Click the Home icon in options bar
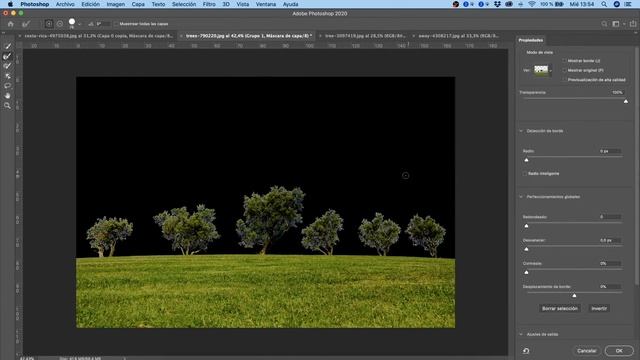 coord(11,24)
